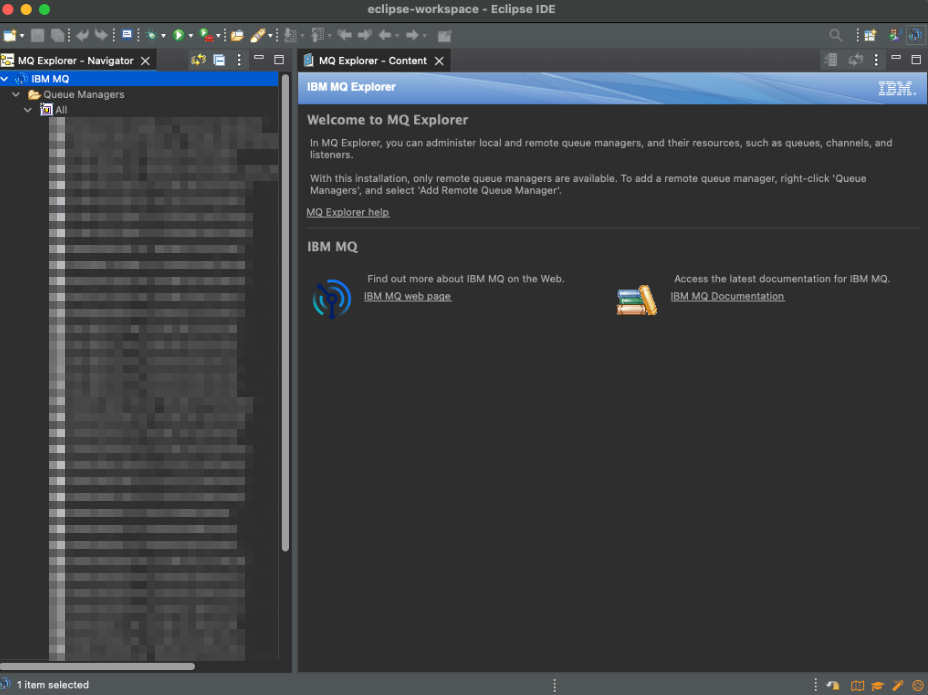Click the Content view grayed table icon

831,60
